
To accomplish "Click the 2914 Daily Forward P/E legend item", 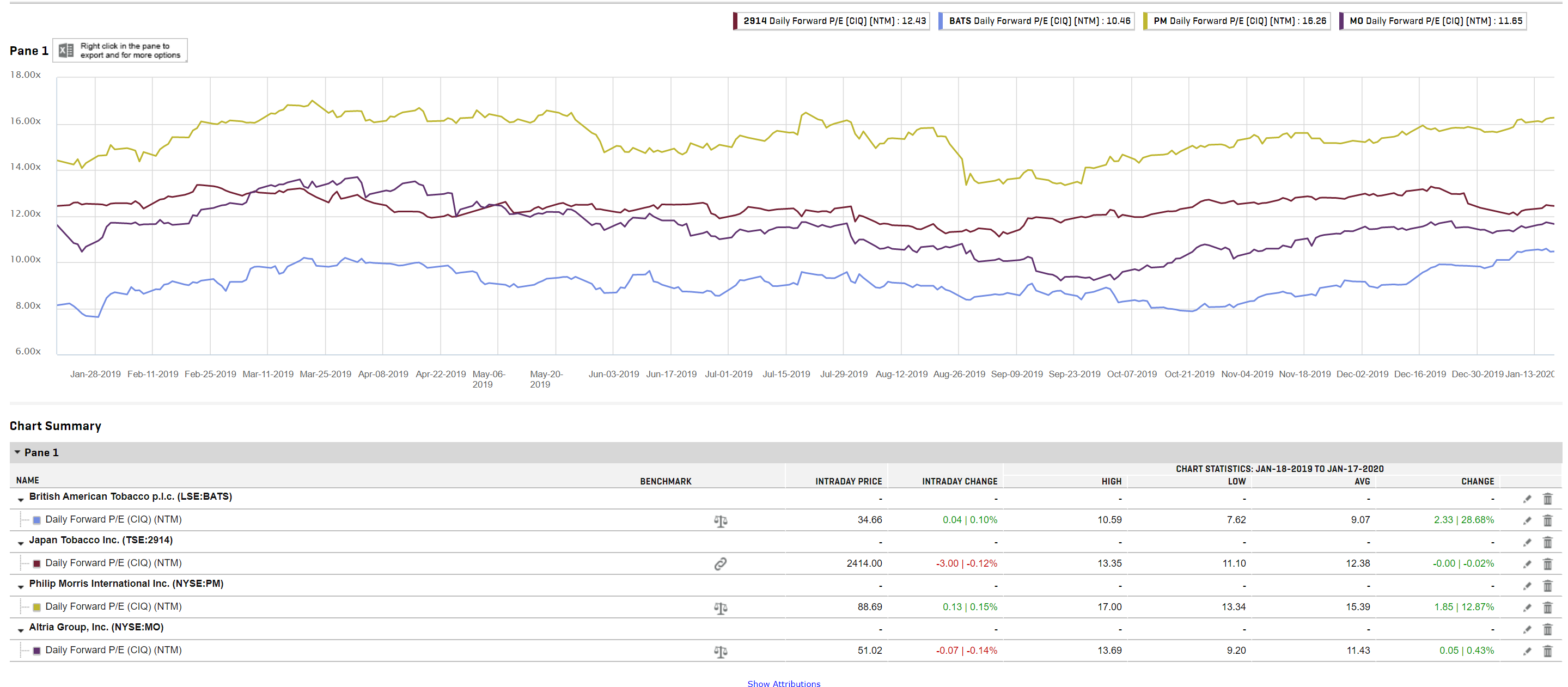I will click(833, 21).
